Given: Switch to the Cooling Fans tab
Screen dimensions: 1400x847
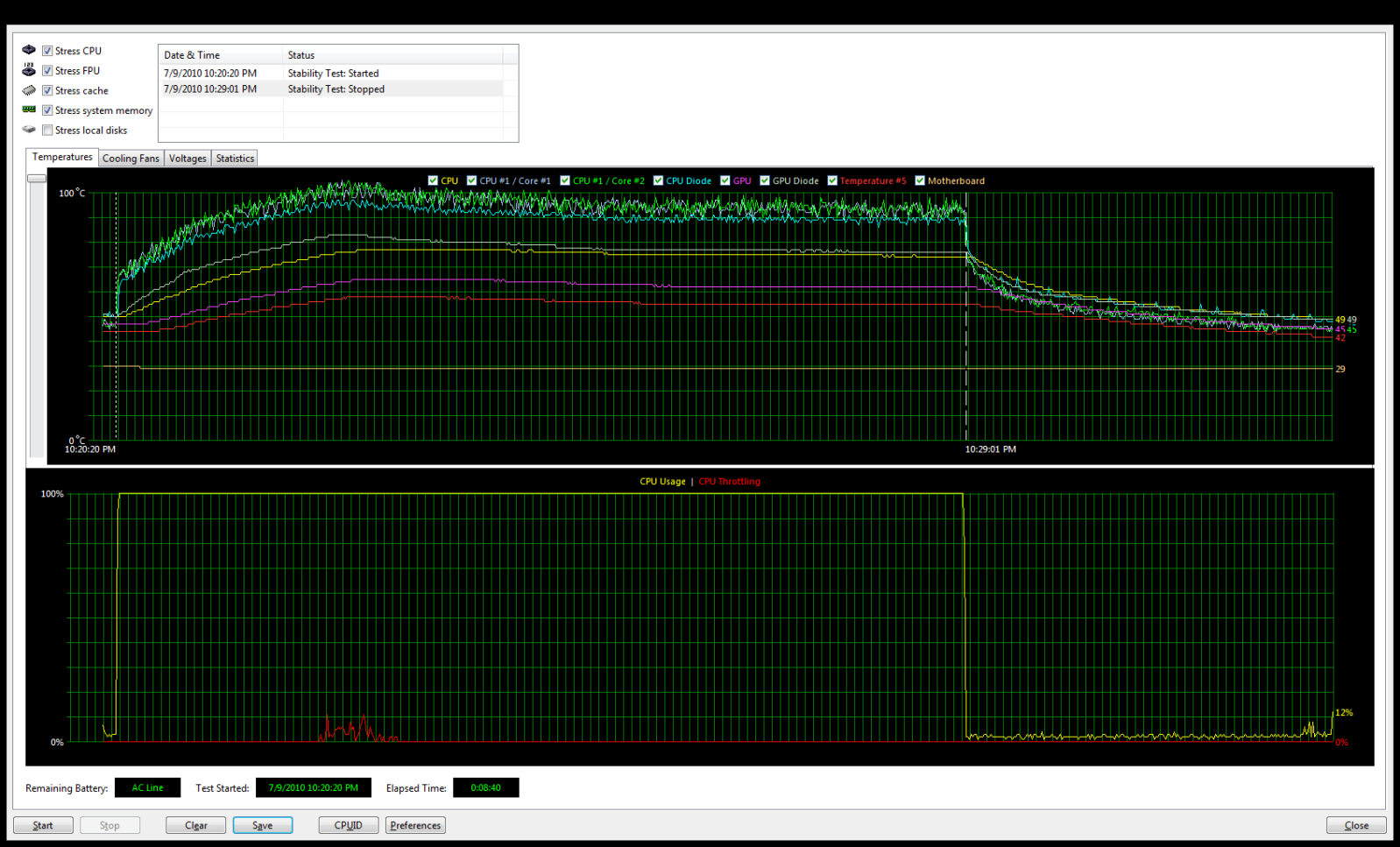Looking at the screenshot, I should click(x=131, y=159).
